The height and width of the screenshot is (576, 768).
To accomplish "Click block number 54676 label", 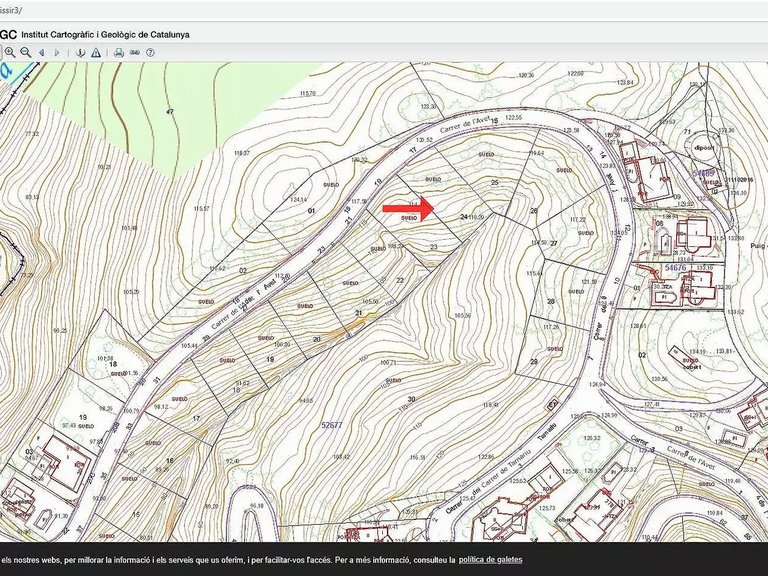I will click(675, 268).
